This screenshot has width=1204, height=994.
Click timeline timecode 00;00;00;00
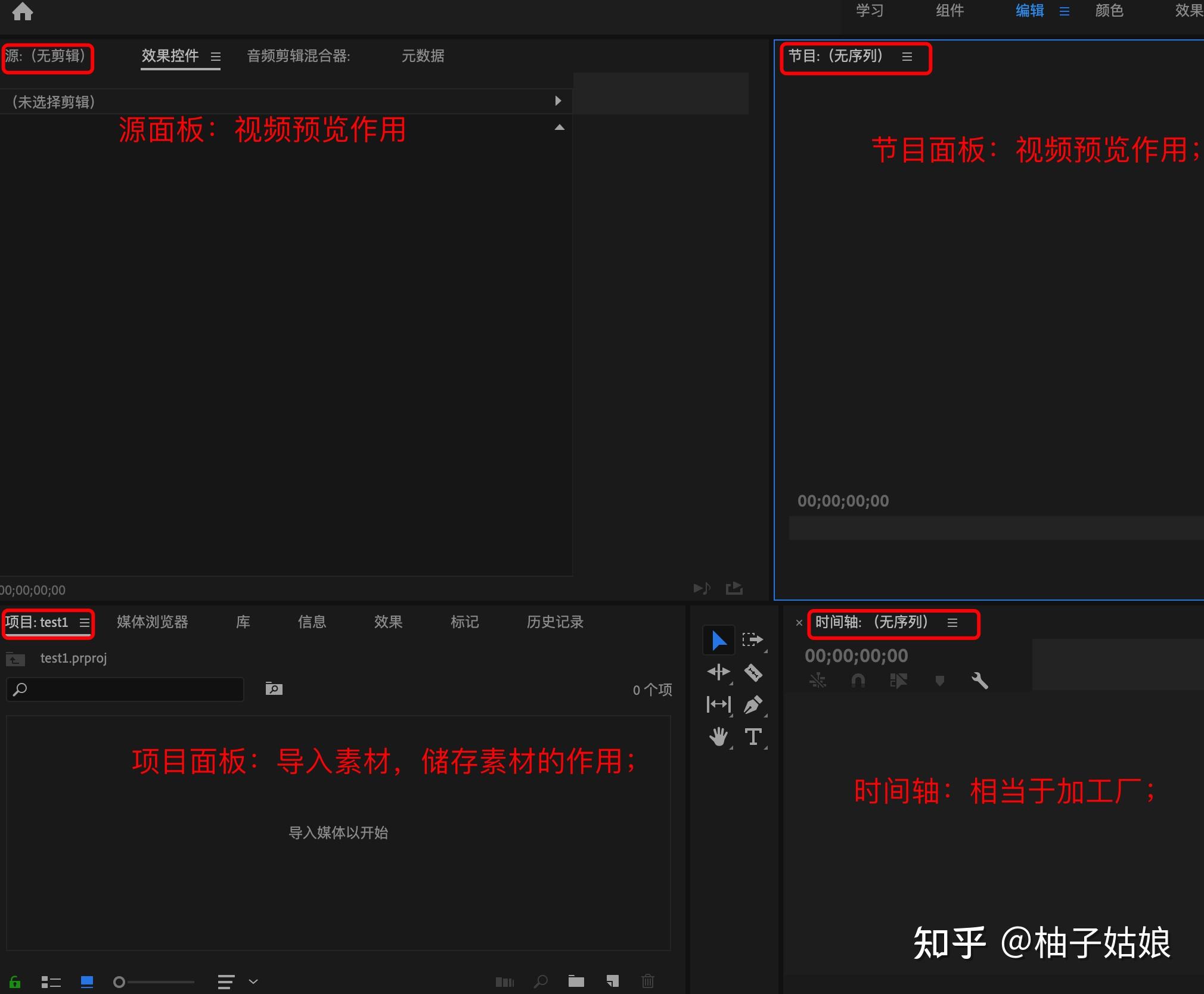tap(857, 656)
